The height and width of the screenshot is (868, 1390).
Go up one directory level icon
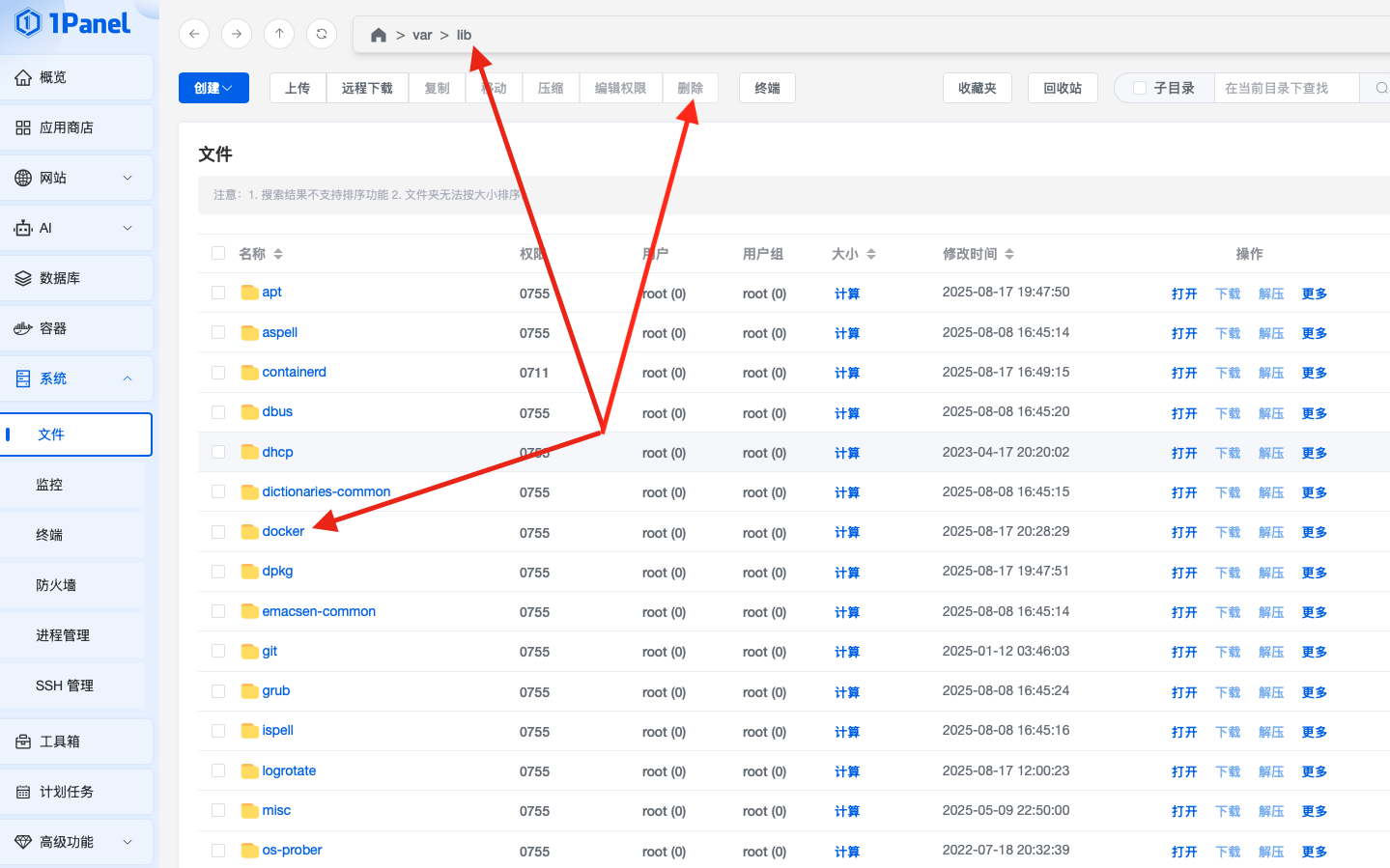tap(279, 34)
